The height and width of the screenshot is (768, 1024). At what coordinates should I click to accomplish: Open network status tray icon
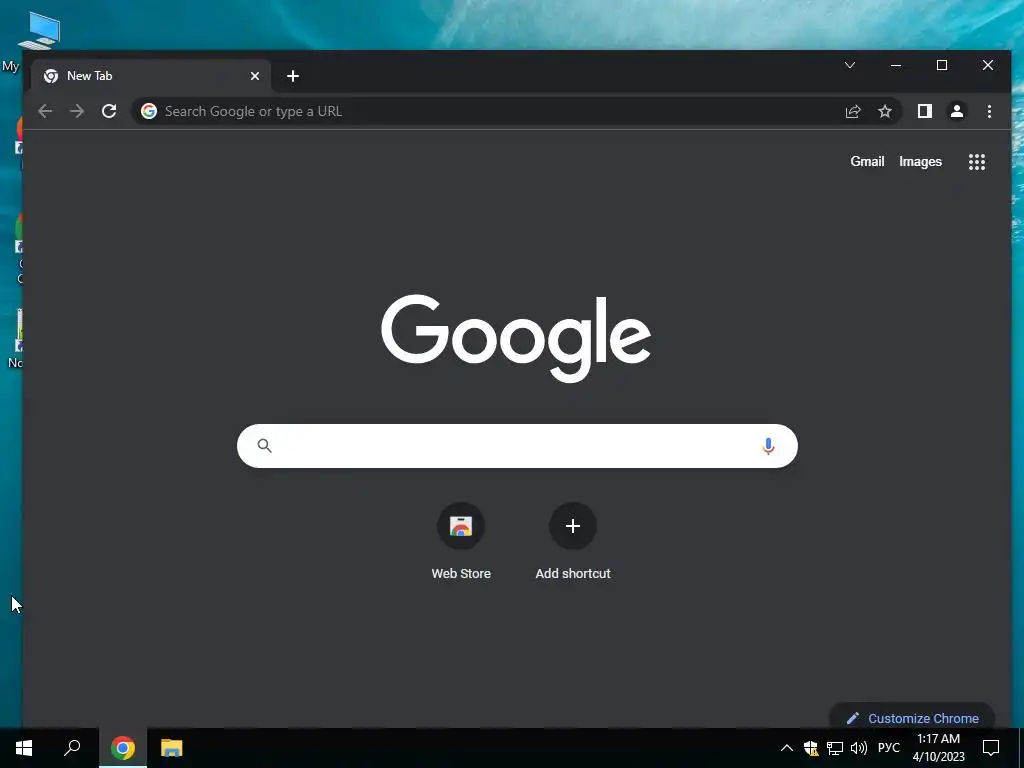click(835, 748)
